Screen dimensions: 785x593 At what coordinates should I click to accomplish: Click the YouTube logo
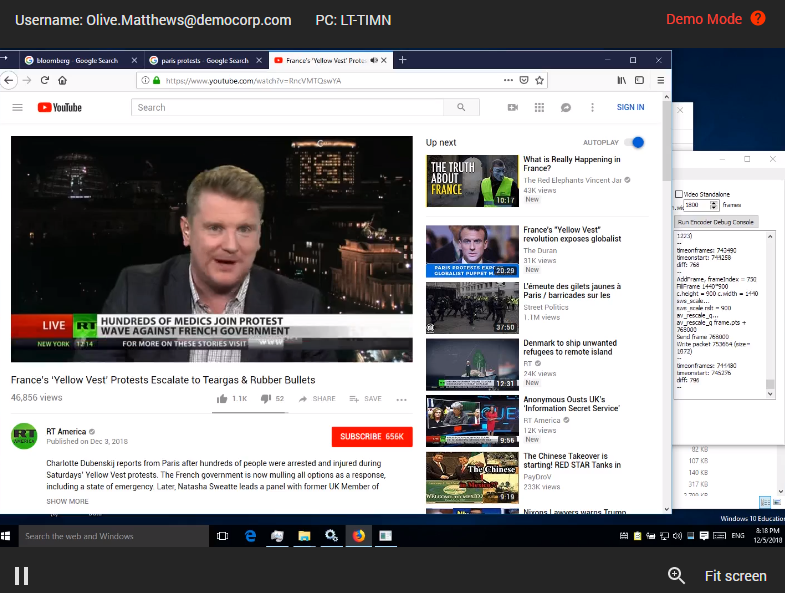pyautogui.click(x=60, y=107)
